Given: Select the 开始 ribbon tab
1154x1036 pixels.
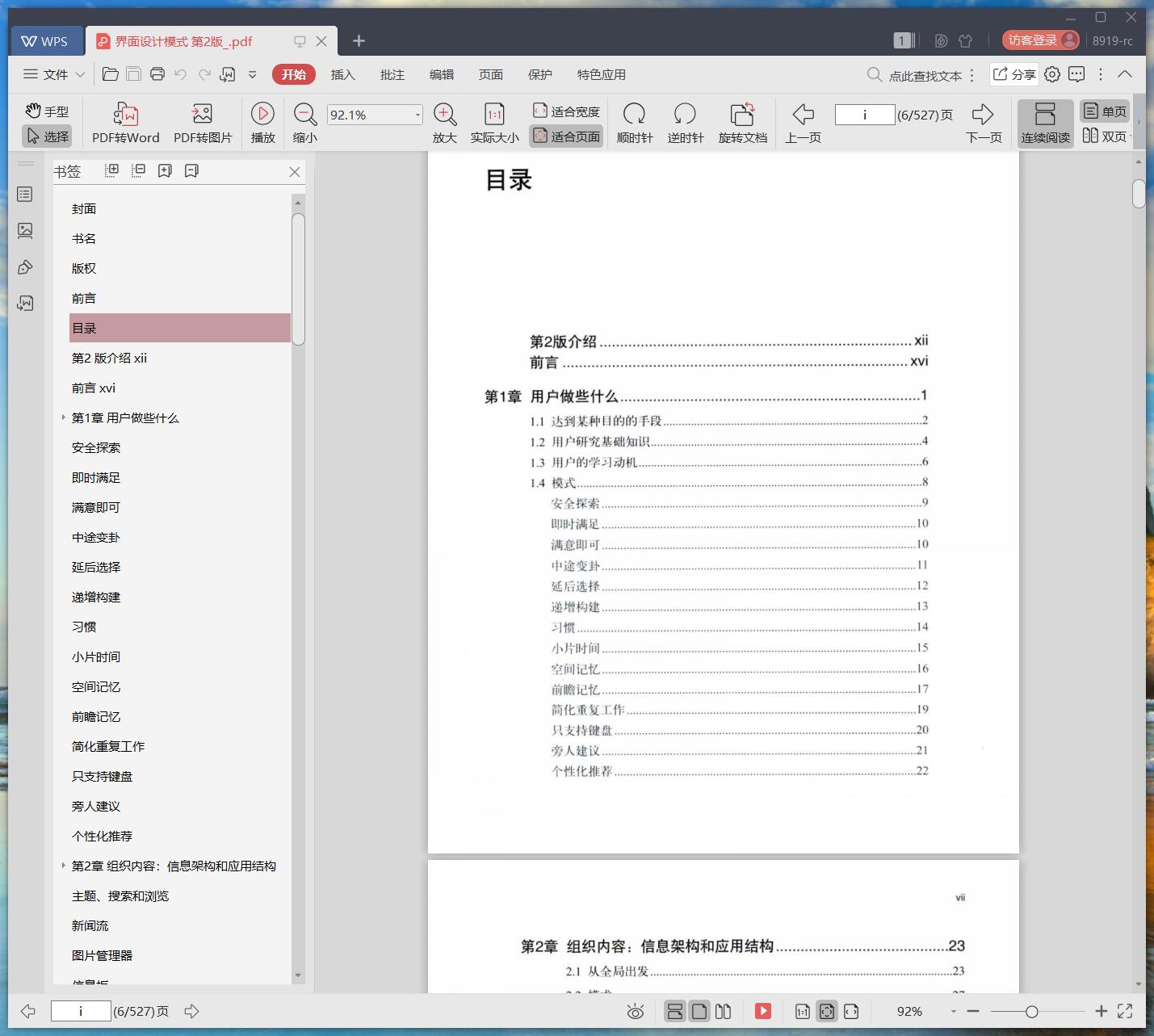Looking at the screenshot, I should click(293, 74).
